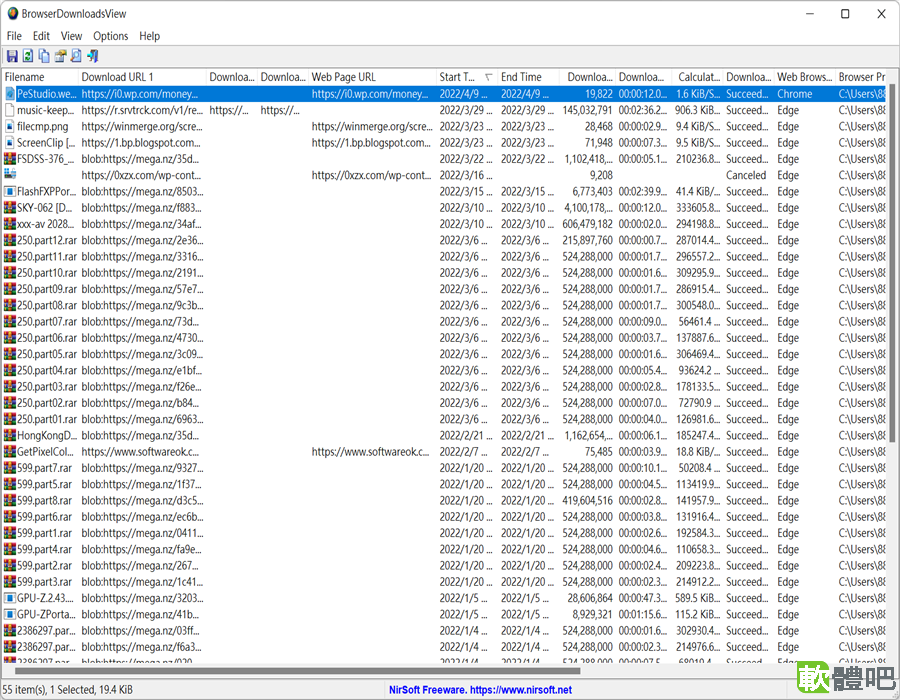Click the '419,604,516' size cell
The image size is (900, 700).
587,500
